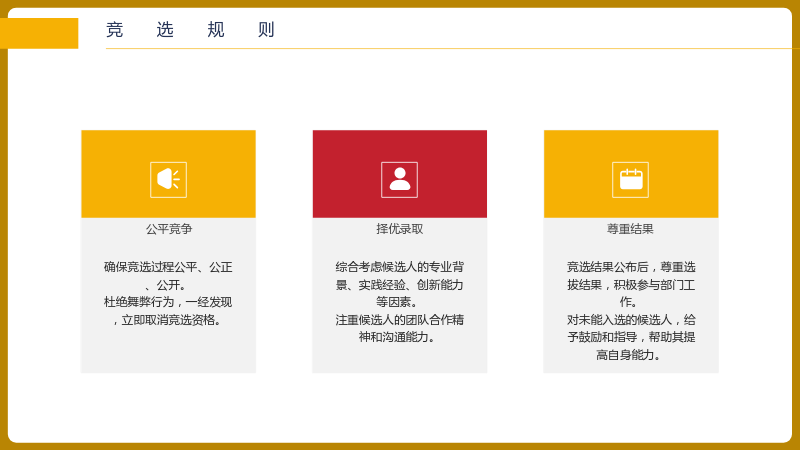Click text line 注重候选人的团队合作精
800x450 pixels.
point(399,320)
